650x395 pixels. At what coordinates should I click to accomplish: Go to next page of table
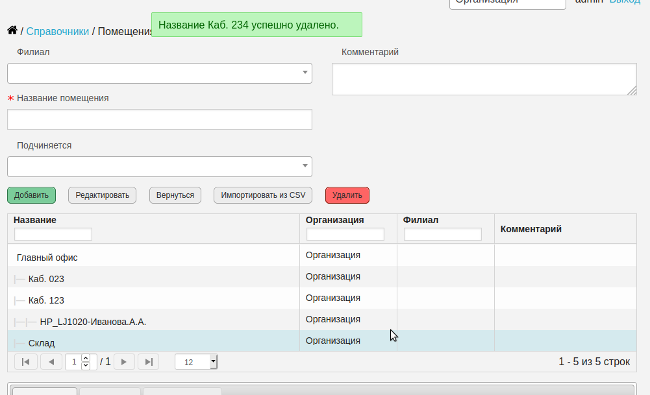(124, 362)
